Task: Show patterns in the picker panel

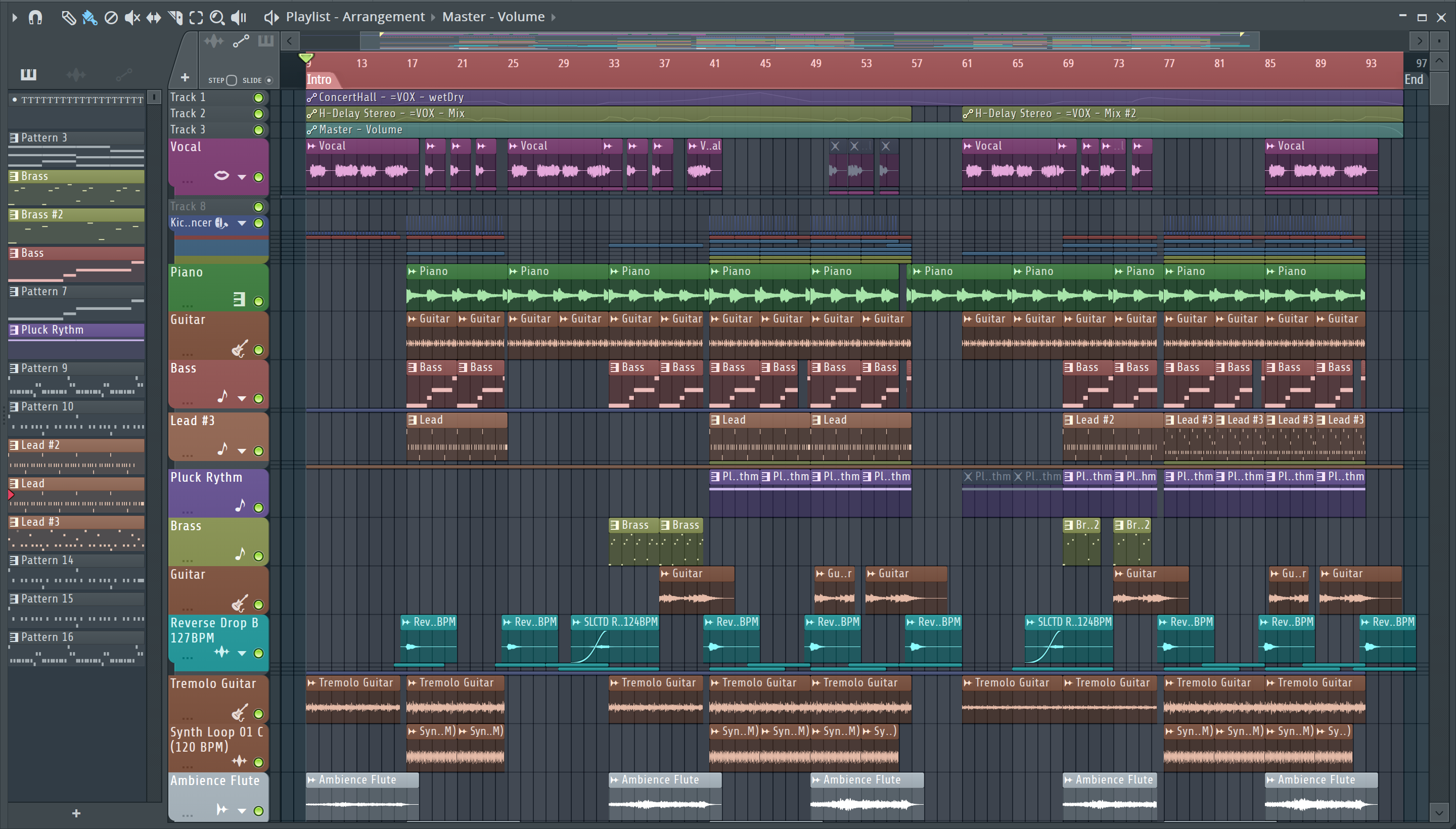Action: click(x=28, y=74)
